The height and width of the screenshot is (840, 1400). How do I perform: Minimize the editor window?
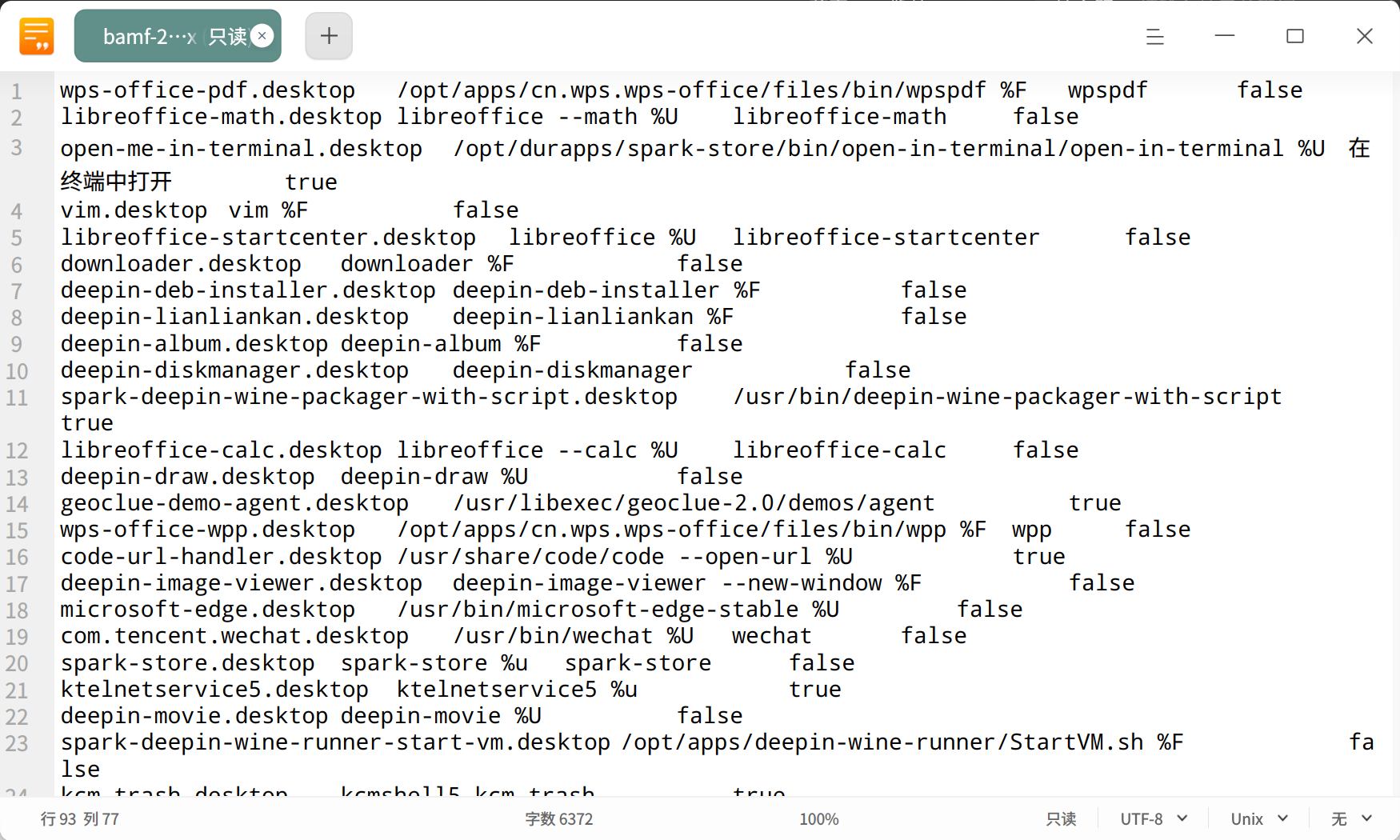(x=1225, y=36)
